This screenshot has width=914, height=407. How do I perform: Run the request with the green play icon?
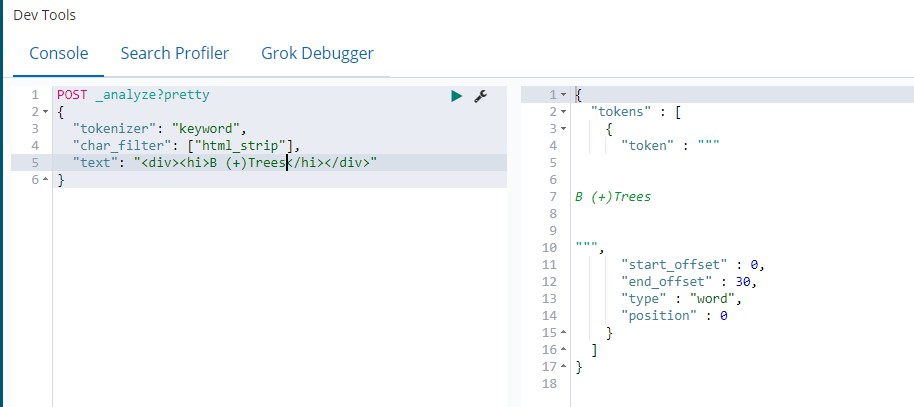tap(456, 96)
